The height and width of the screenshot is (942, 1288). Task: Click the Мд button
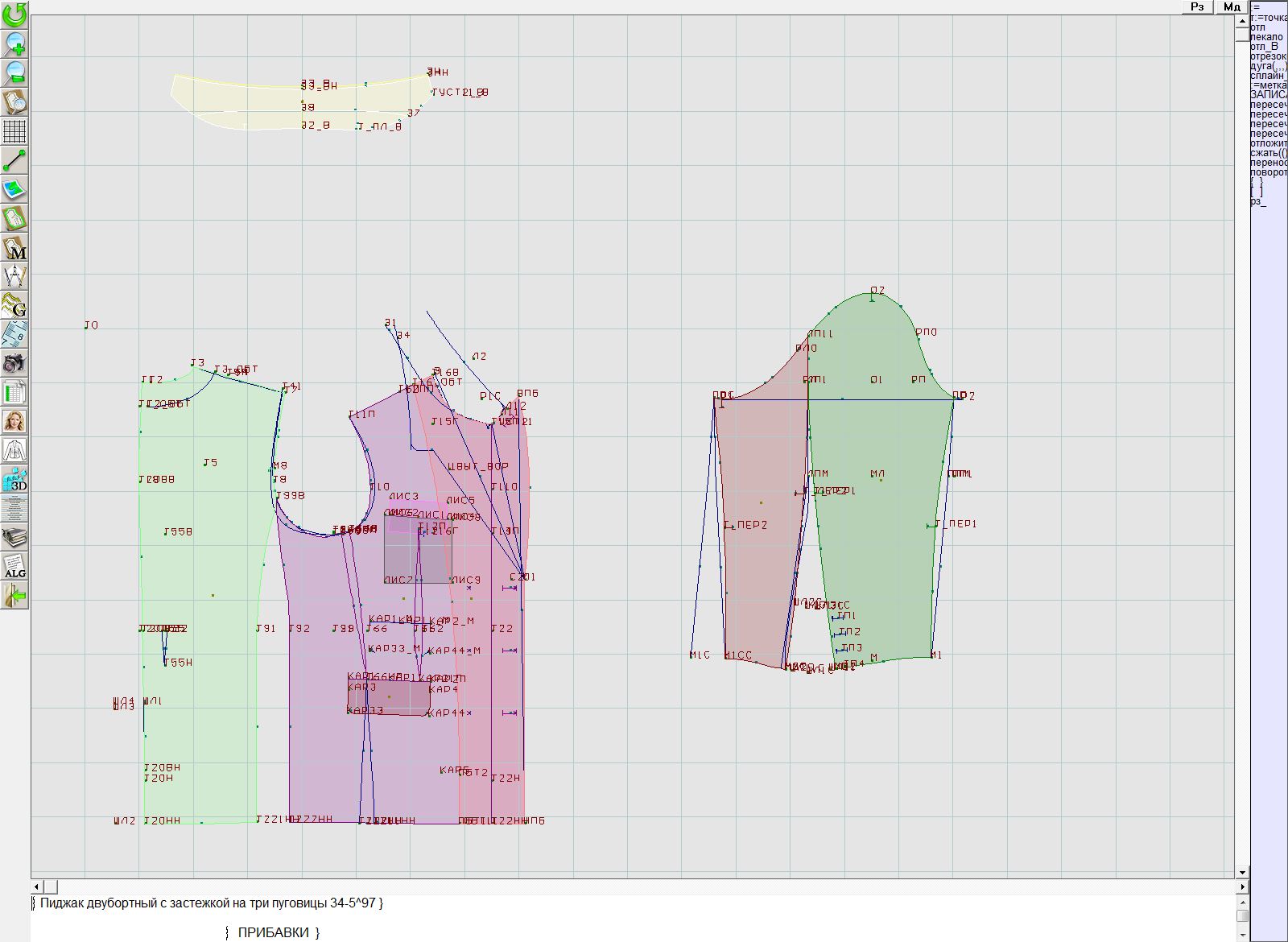1232,6
